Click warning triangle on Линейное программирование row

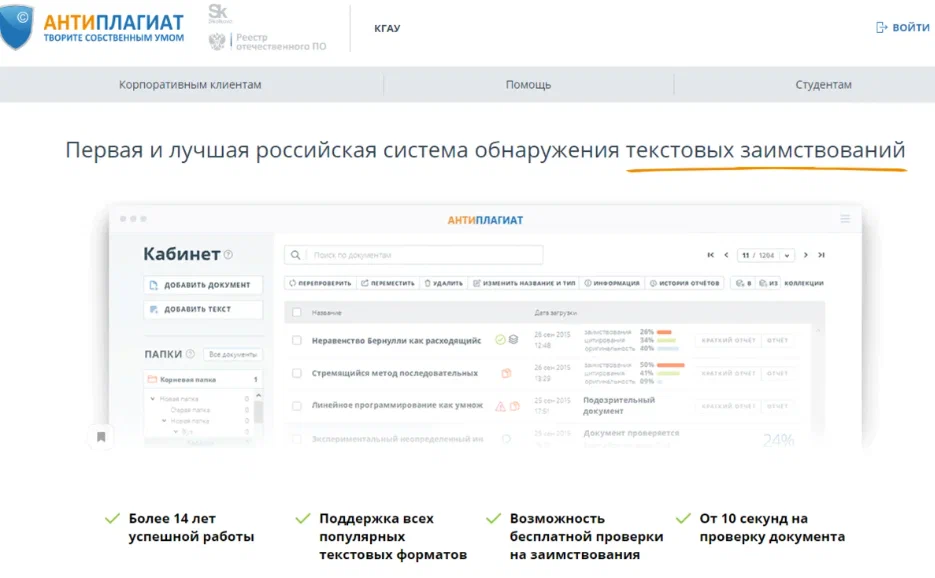point(500,406)
